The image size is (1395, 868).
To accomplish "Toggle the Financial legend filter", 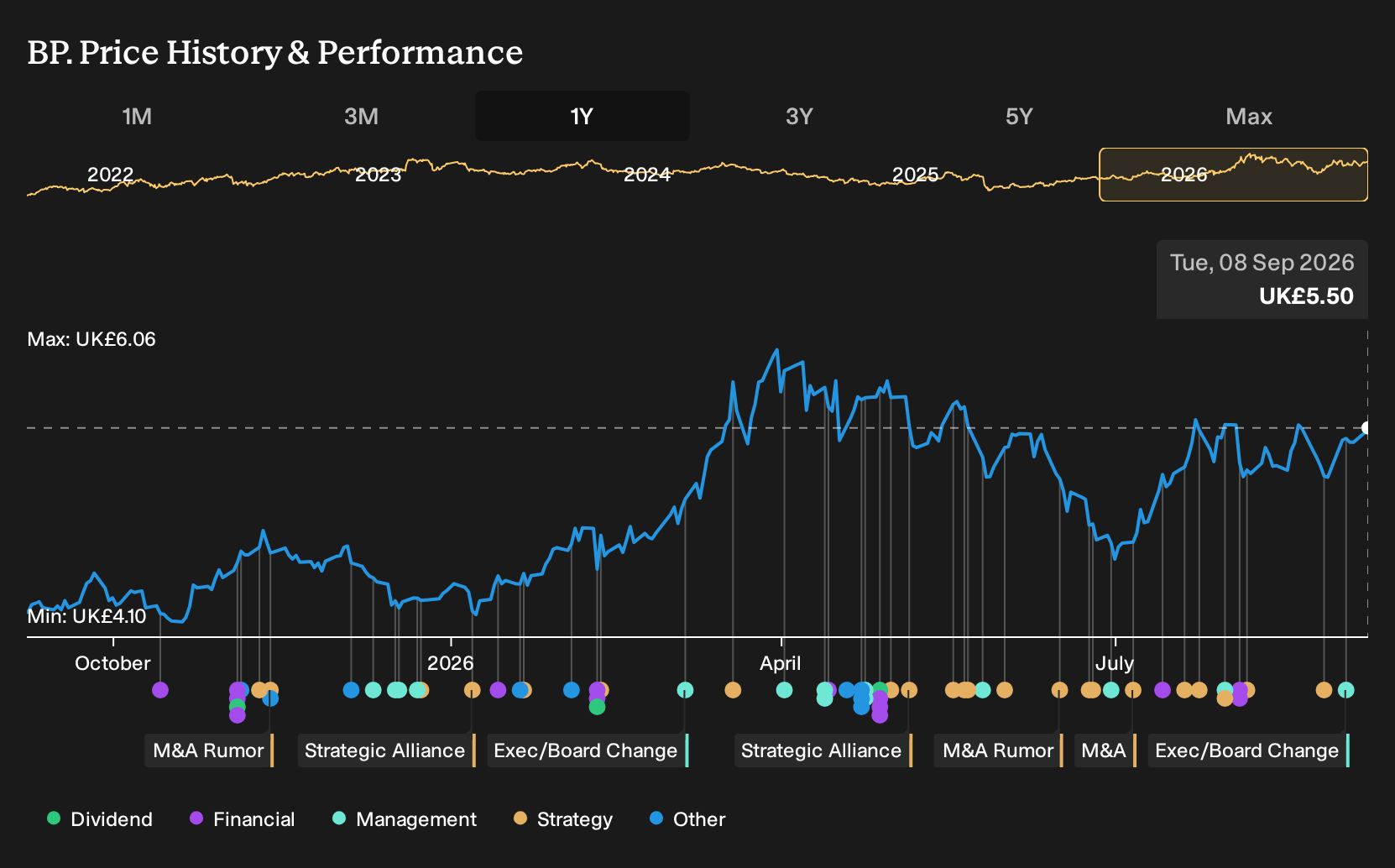I will pos(242,819).
